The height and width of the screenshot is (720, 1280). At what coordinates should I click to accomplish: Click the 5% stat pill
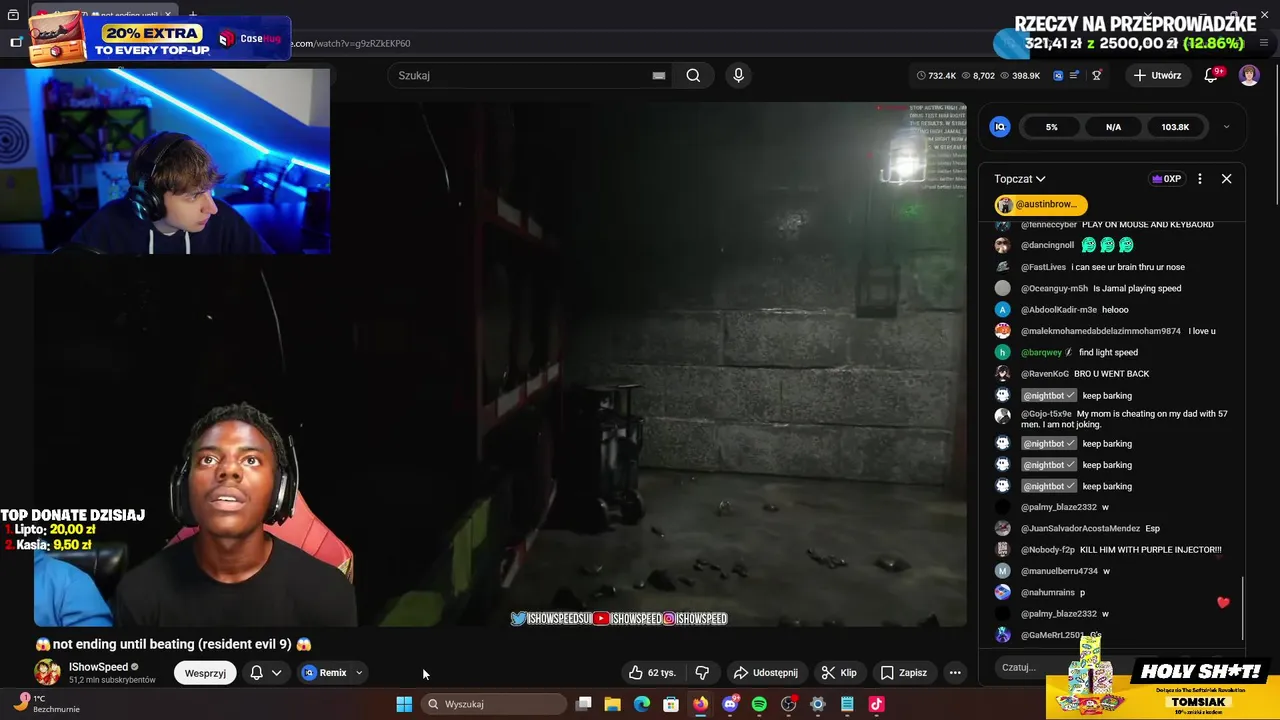click(x=1051, y=127)
